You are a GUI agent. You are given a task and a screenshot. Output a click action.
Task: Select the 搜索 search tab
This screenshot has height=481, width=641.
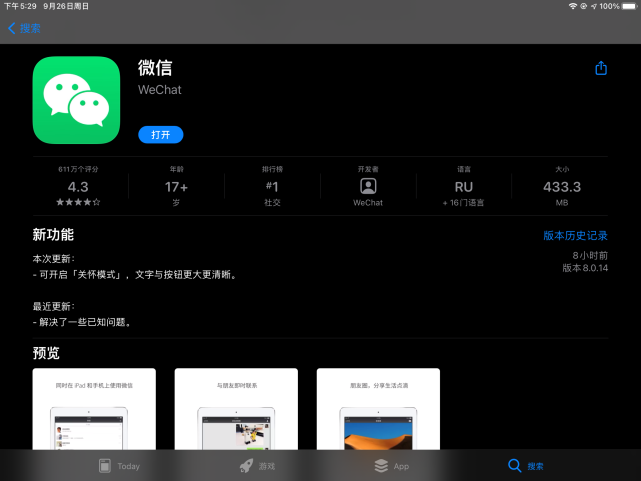coord(526,466)
